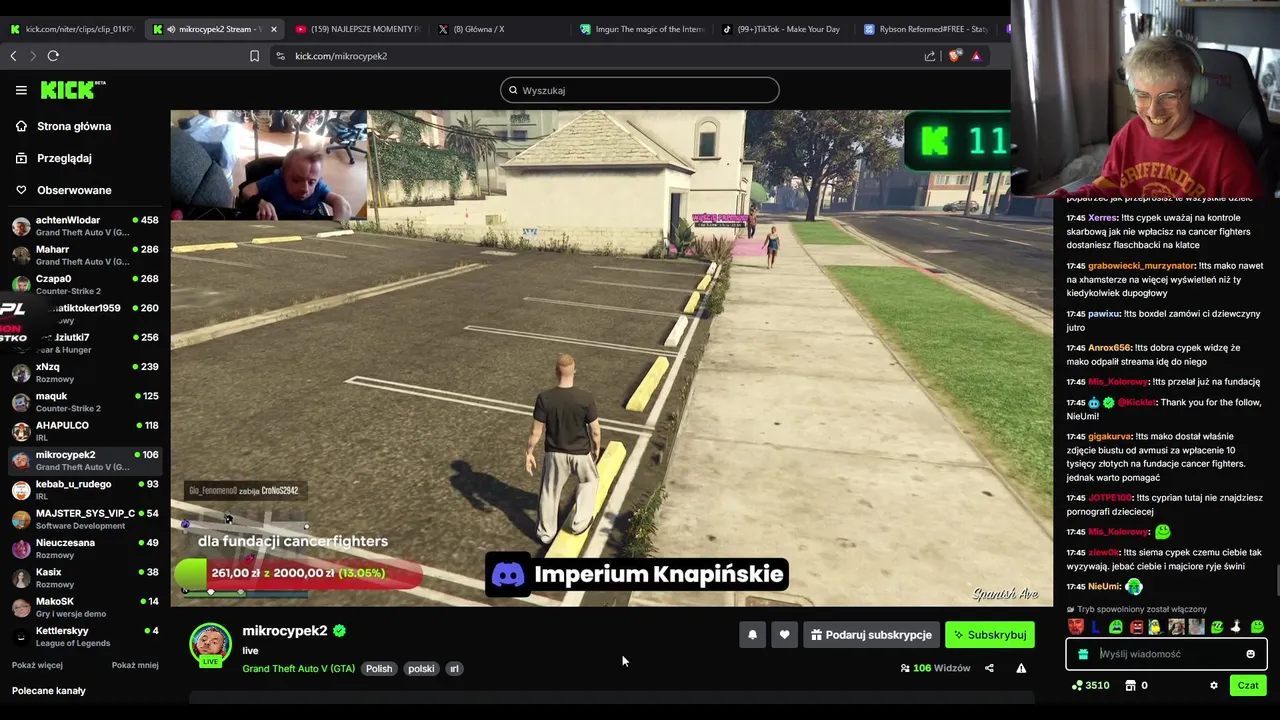The image size is (1280, 720).
Task: Open the gift icon in chat input
Action: 1083,654
